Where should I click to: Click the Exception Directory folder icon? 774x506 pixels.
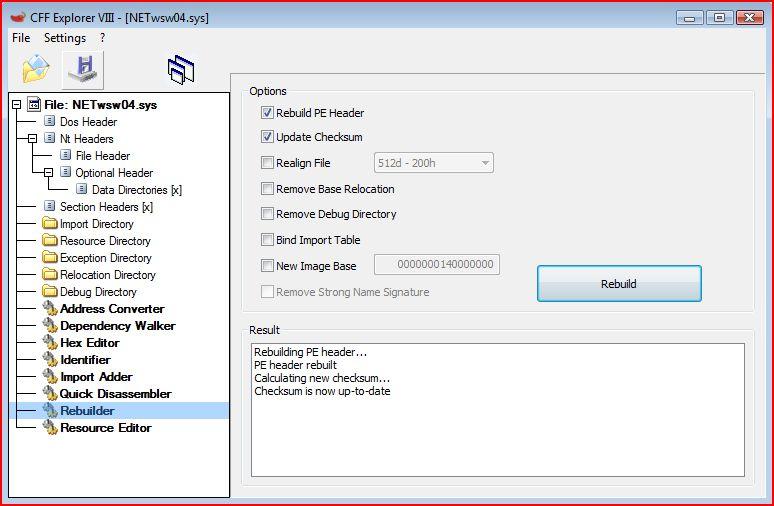click(49, 257)
